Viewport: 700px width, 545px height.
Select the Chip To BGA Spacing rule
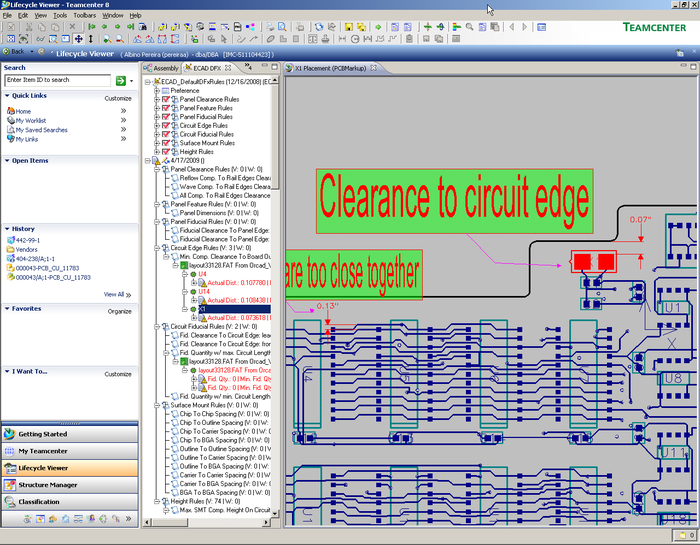(225, 440)
